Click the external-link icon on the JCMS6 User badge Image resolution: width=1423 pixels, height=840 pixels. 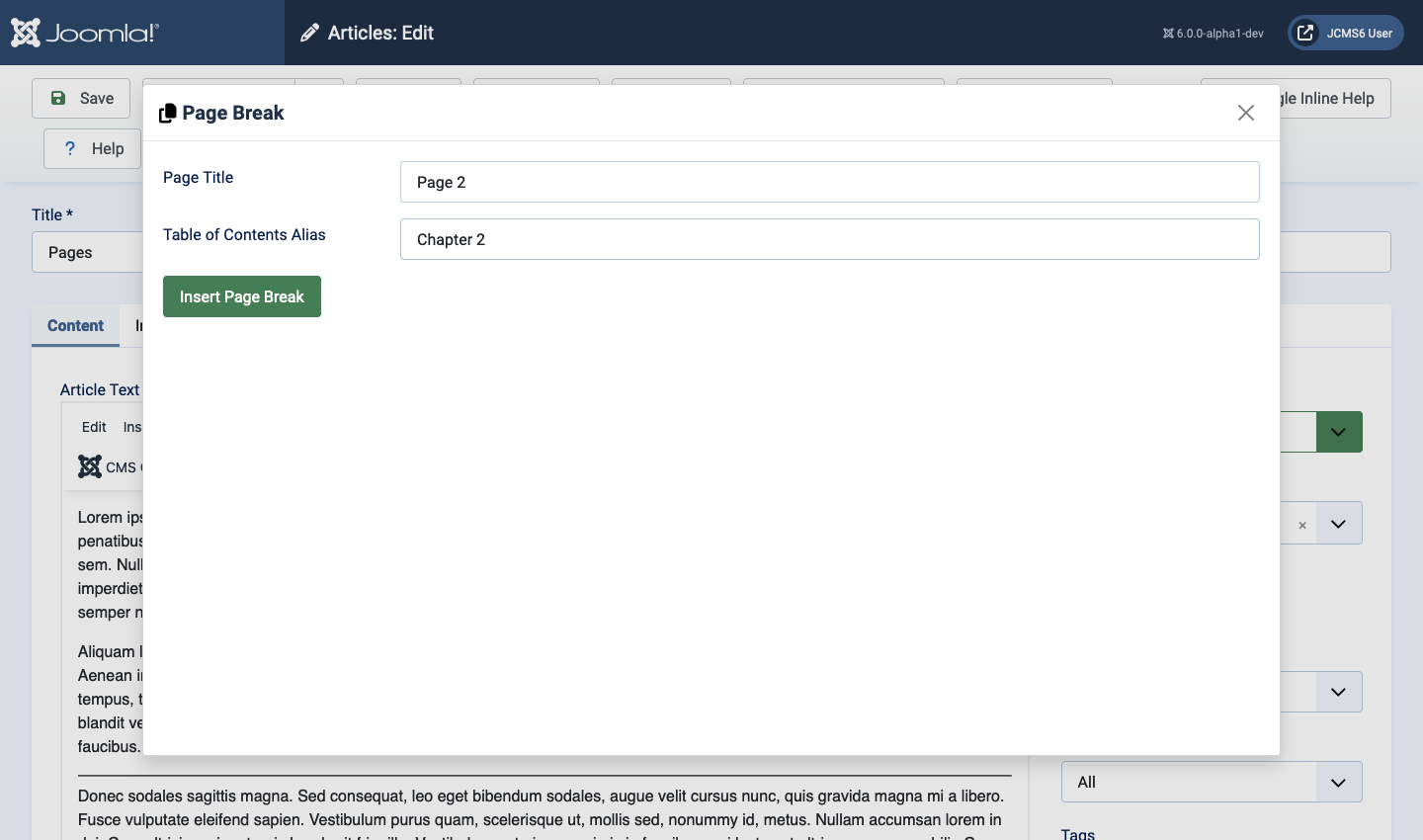tap(1303, 33)
